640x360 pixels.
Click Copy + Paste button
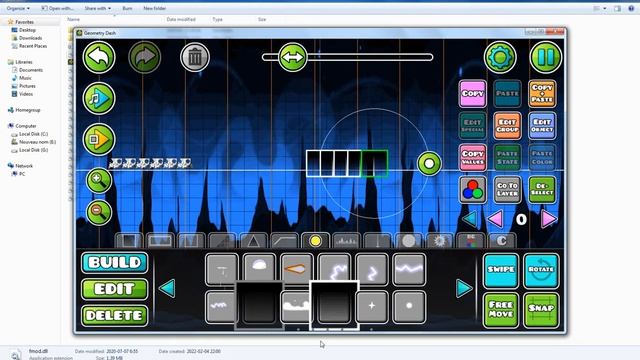point(542,93)
